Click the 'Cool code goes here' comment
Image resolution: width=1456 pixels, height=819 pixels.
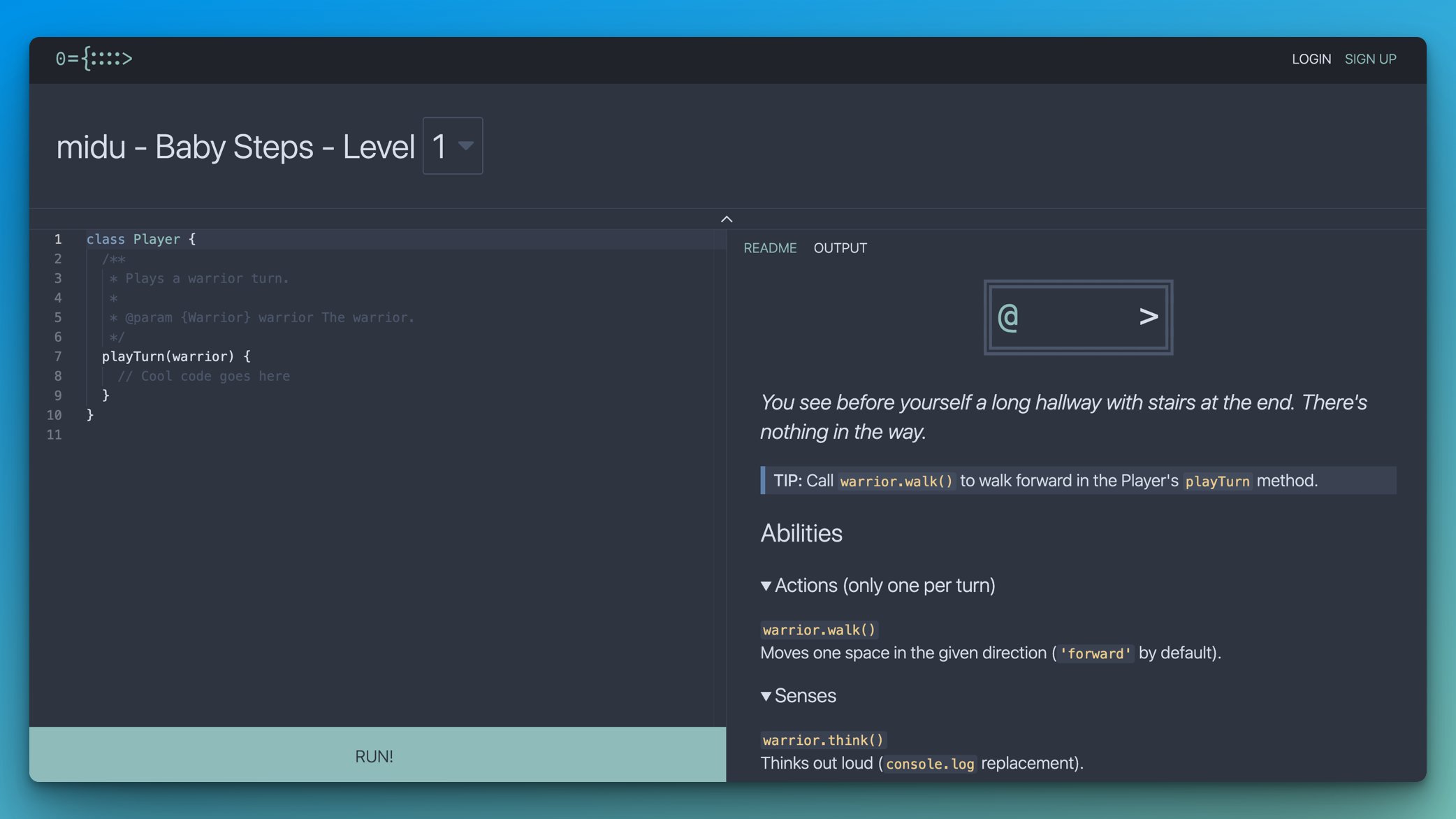click(x=203, y=376)
